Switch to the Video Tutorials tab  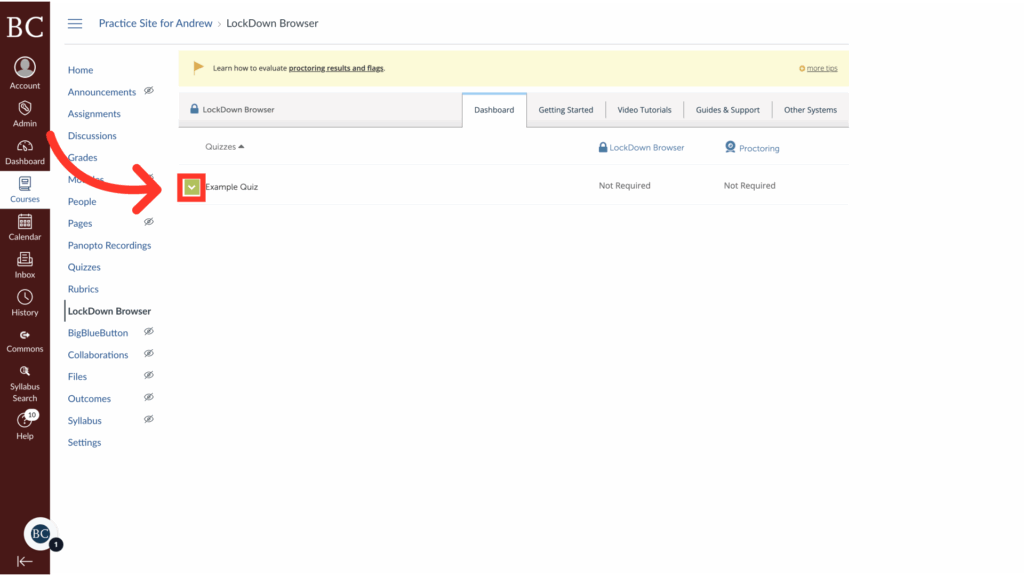[644, 110]
